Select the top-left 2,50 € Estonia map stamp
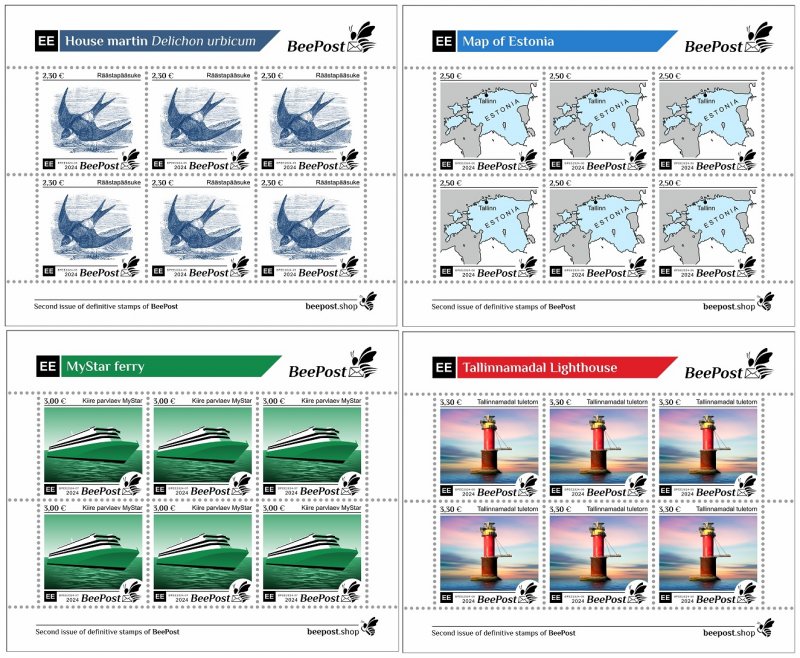The width and height of the screenshot is (800, 658). [x=489, y=121]
